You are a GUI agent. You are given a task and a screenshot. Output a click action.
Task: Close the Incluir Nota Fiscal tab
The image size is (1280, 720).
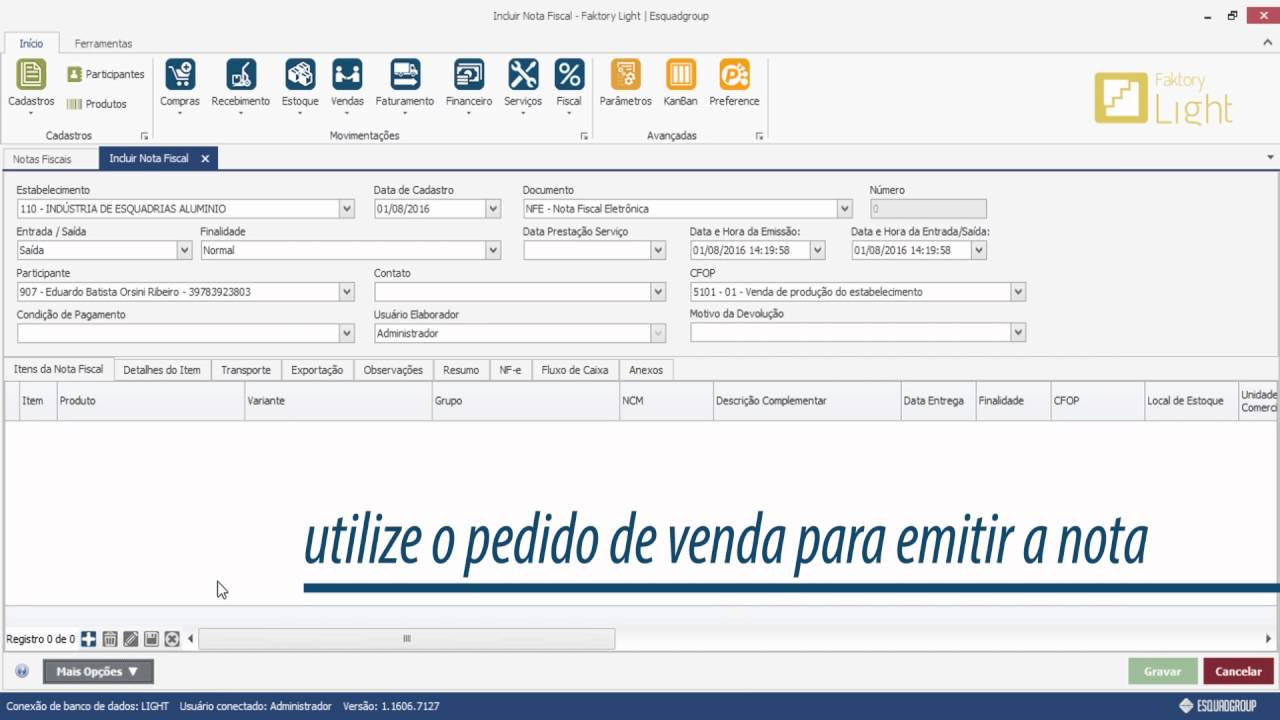click(205, 159)
